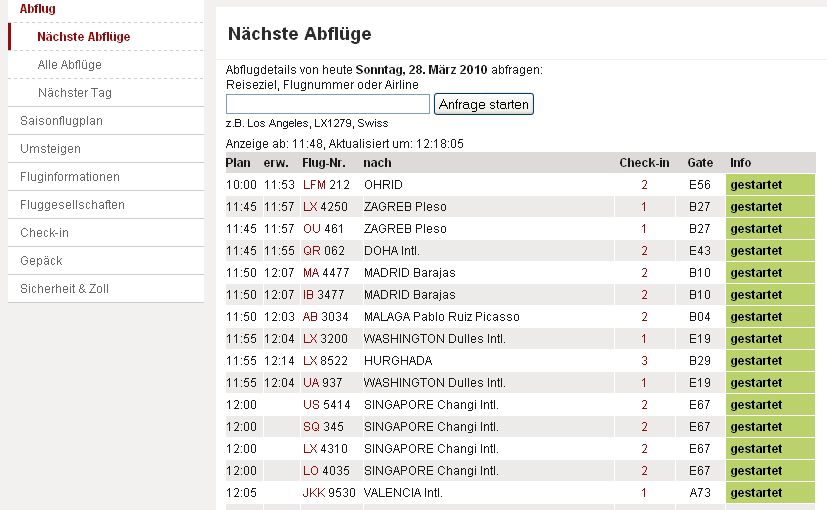827x510 pixels.
Task: Go to Check-in sidebar item
Action: click(44, 233)
